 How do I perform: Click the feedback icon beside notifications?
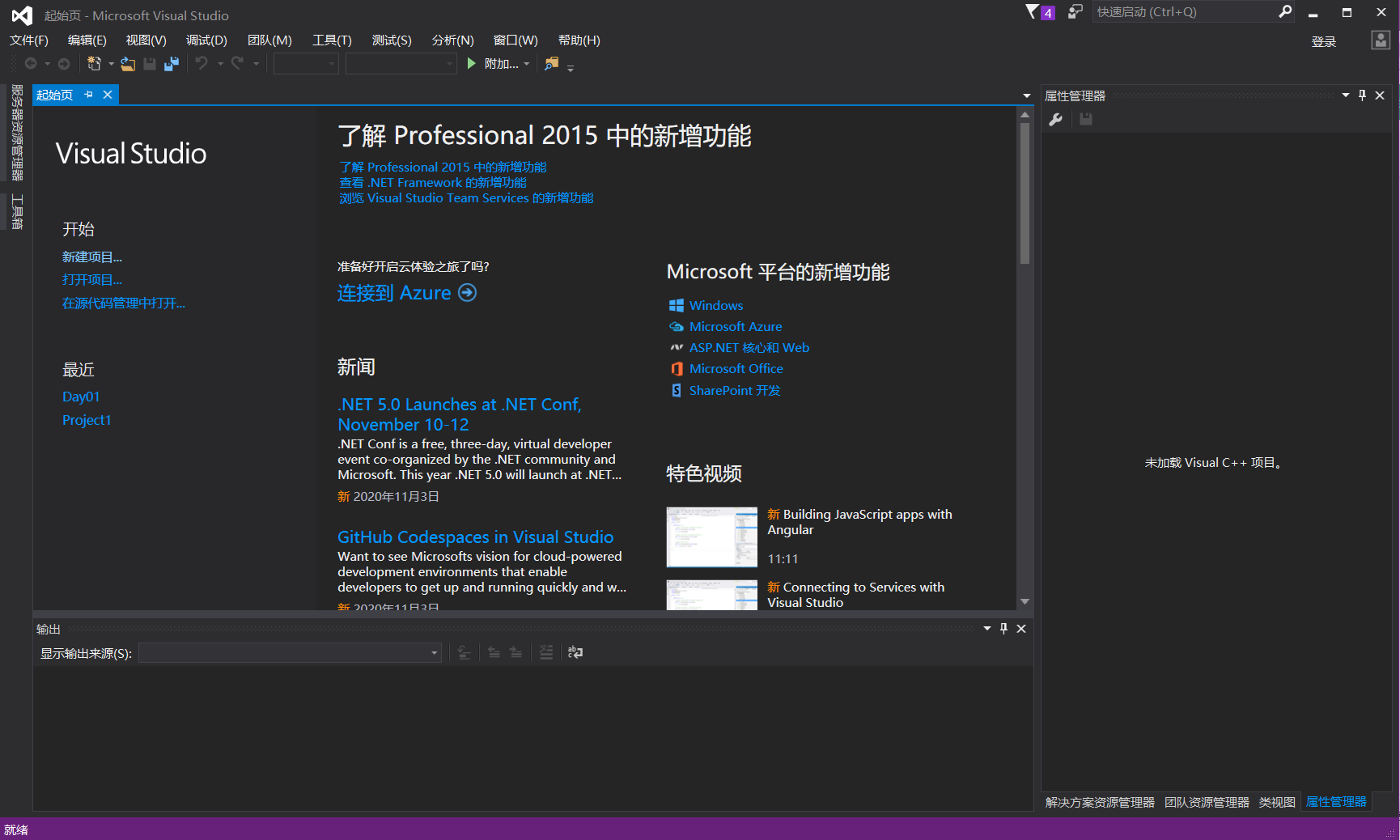pyautogui.click(x=1075, y=12)
